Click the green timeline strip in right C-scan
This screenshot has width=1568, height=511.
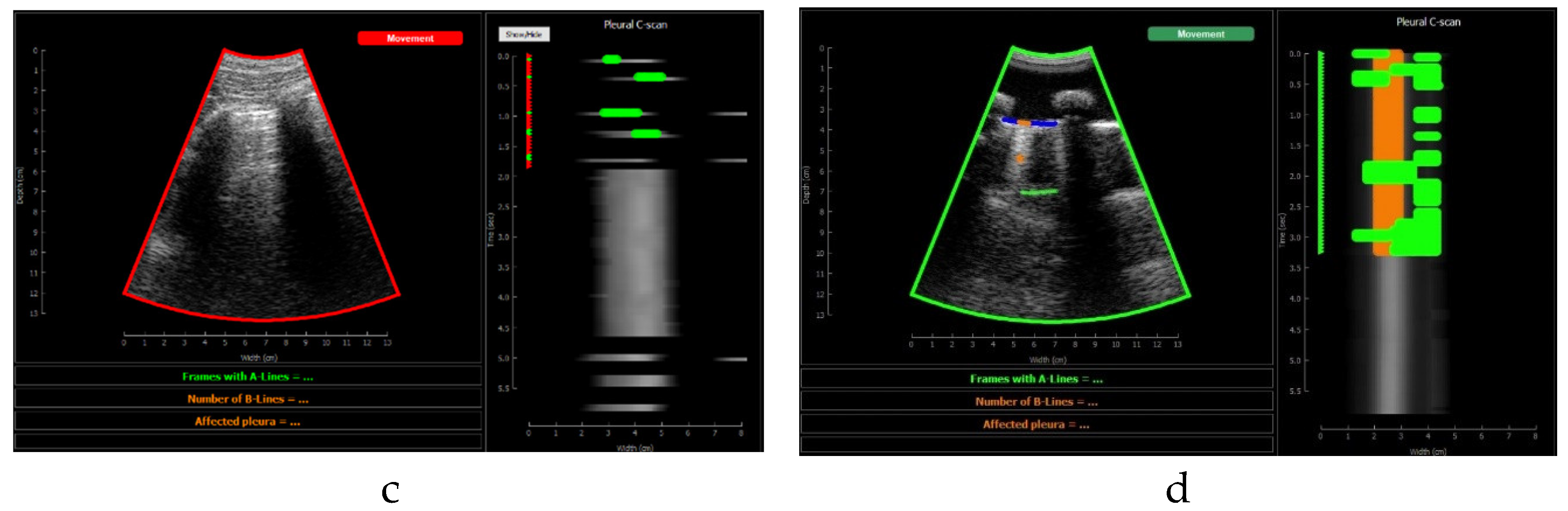coord(1320,152)
